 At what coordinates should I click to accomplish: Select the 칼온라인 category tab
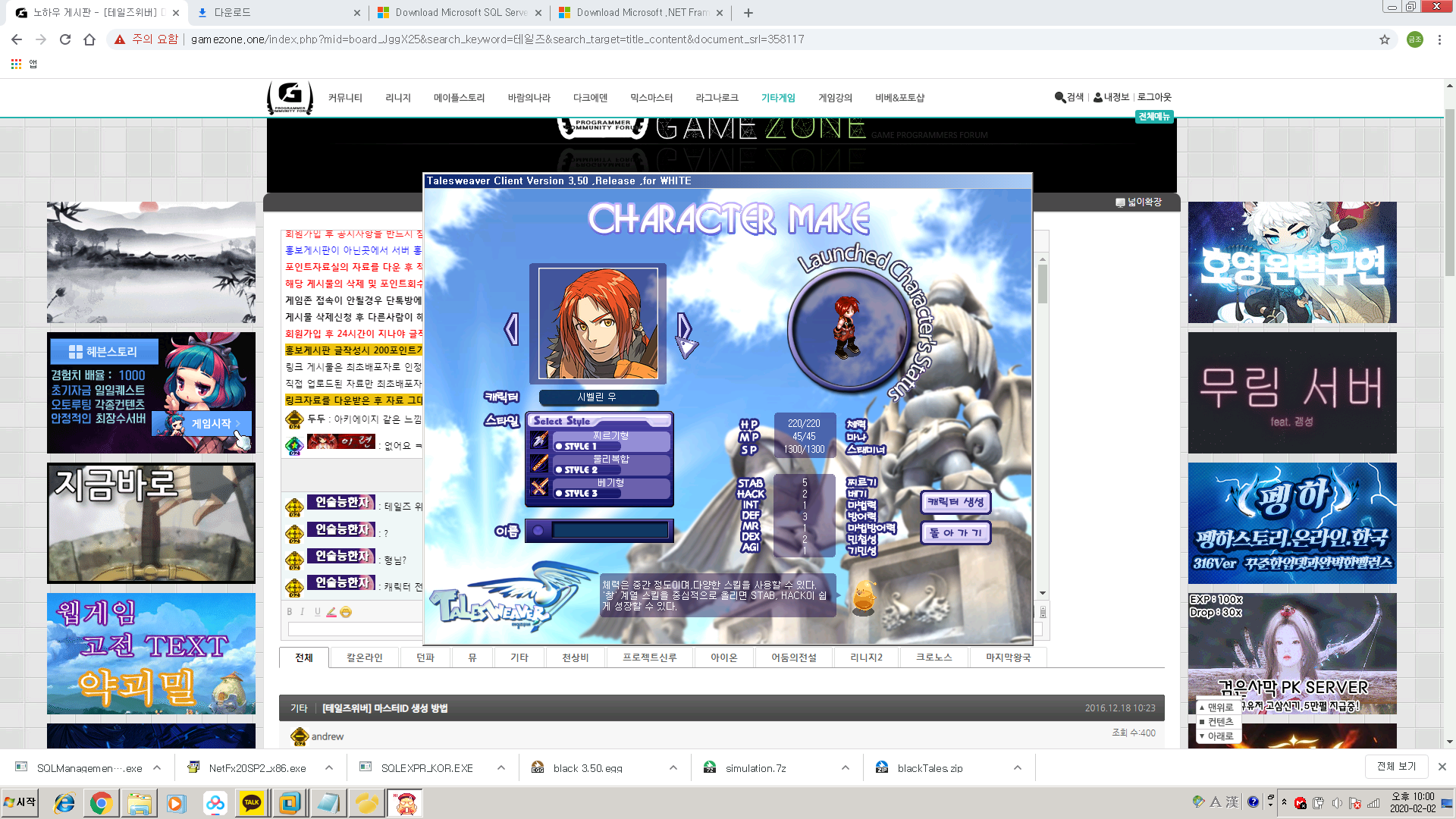point(365,657)
